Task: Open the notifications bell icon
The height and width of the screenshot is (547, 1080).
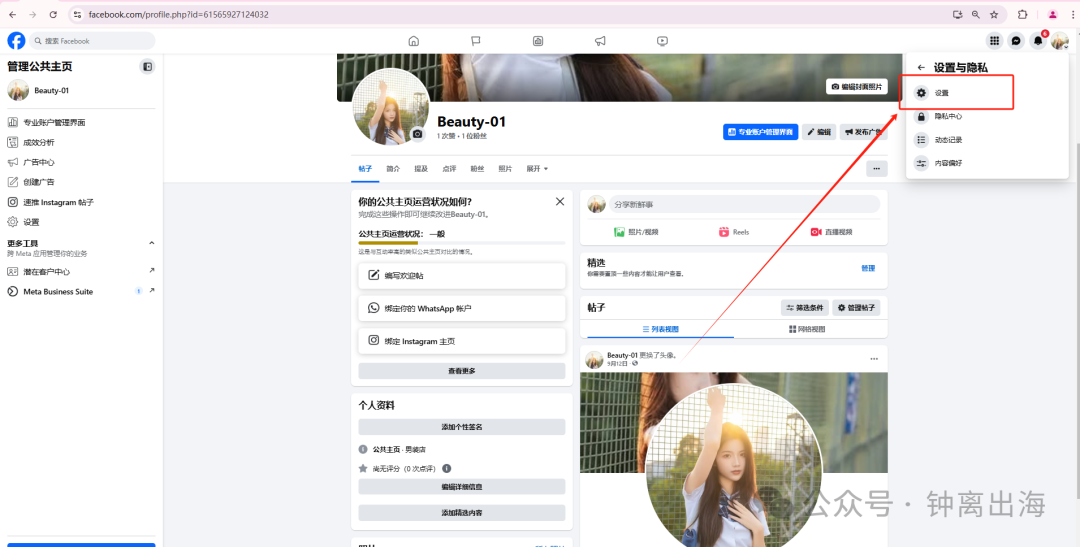Action: tap(1038, 41)
